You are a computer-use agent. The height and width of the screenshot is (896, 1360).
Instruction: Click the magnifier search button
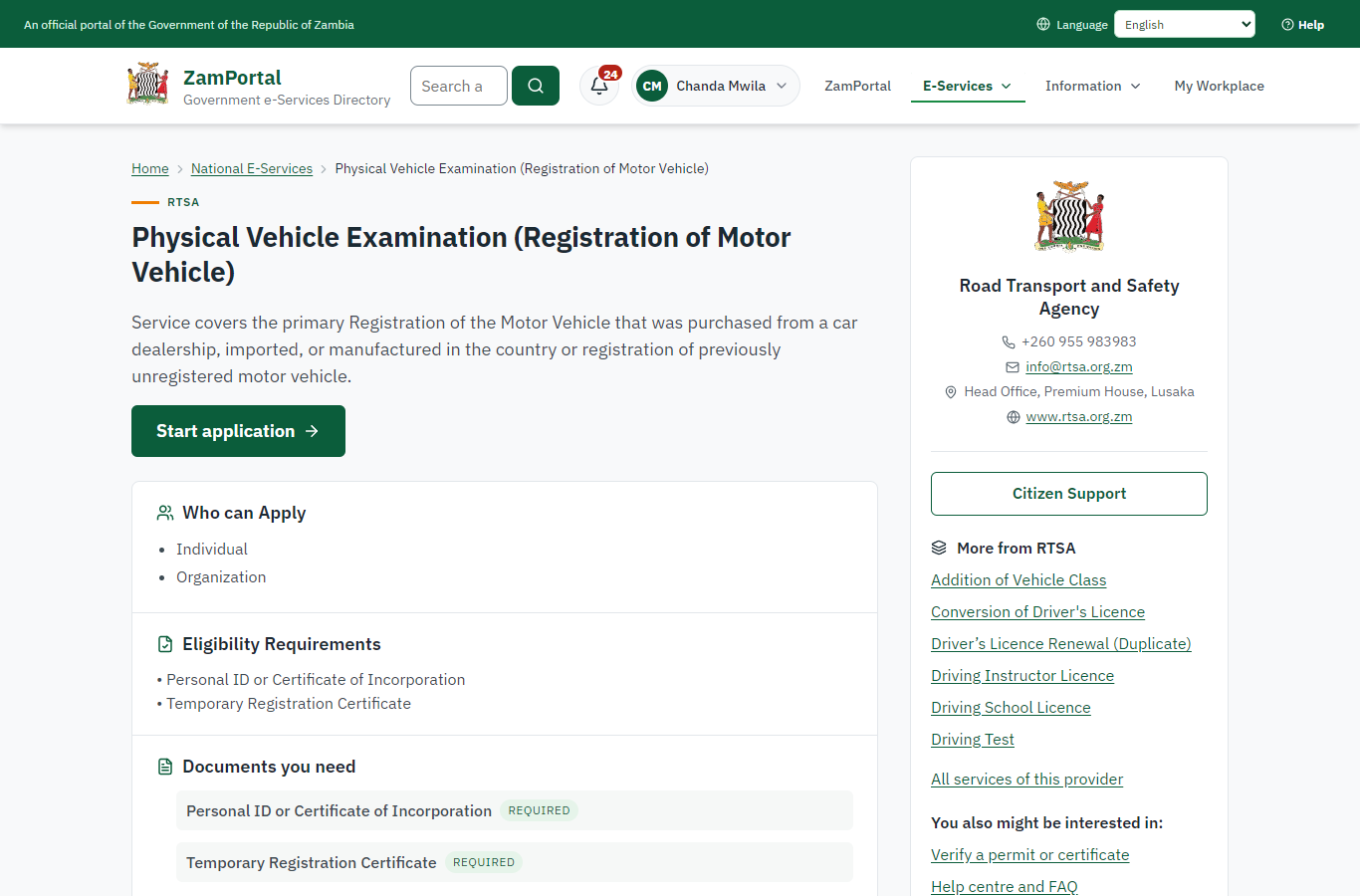point(536,86)
